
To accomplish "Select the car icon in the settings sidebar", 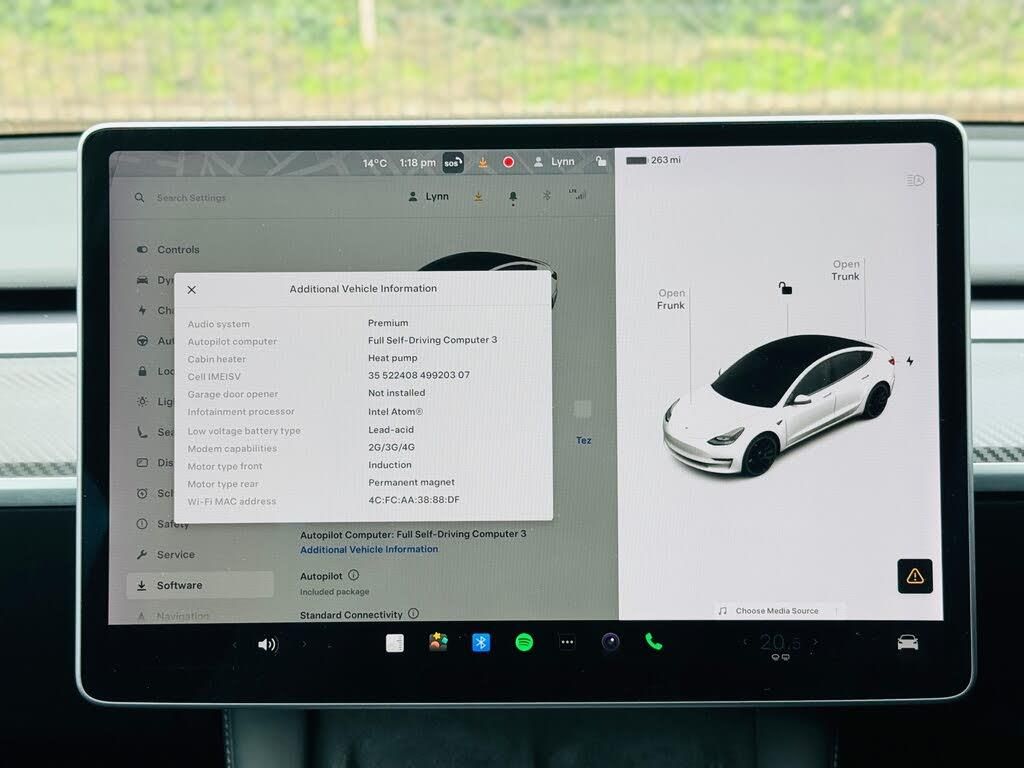I will [142, 280].
